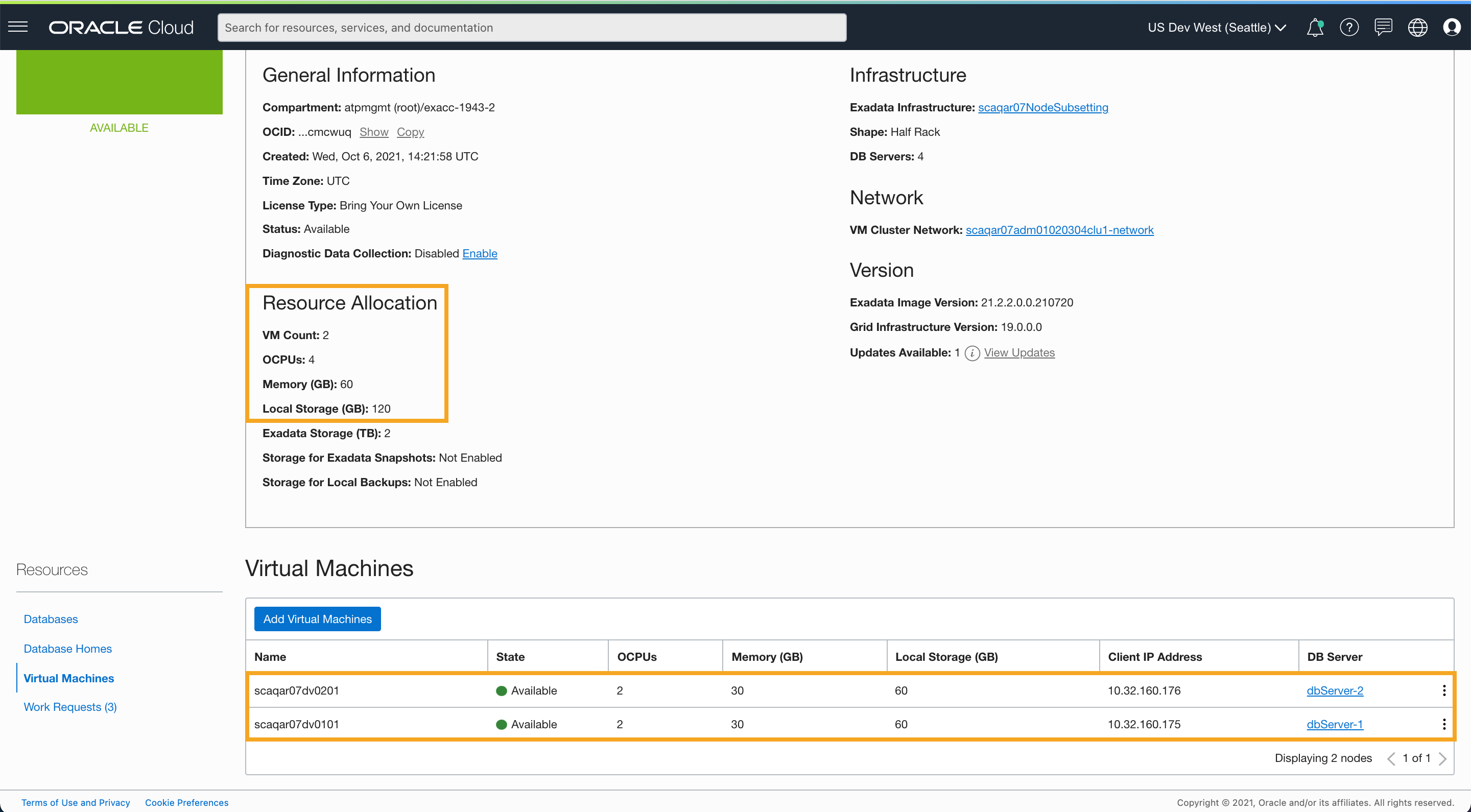The width and height of the screenshot is (1471, 812).
Task: Click the search resources input field
Action: click(x=531, y=28)
